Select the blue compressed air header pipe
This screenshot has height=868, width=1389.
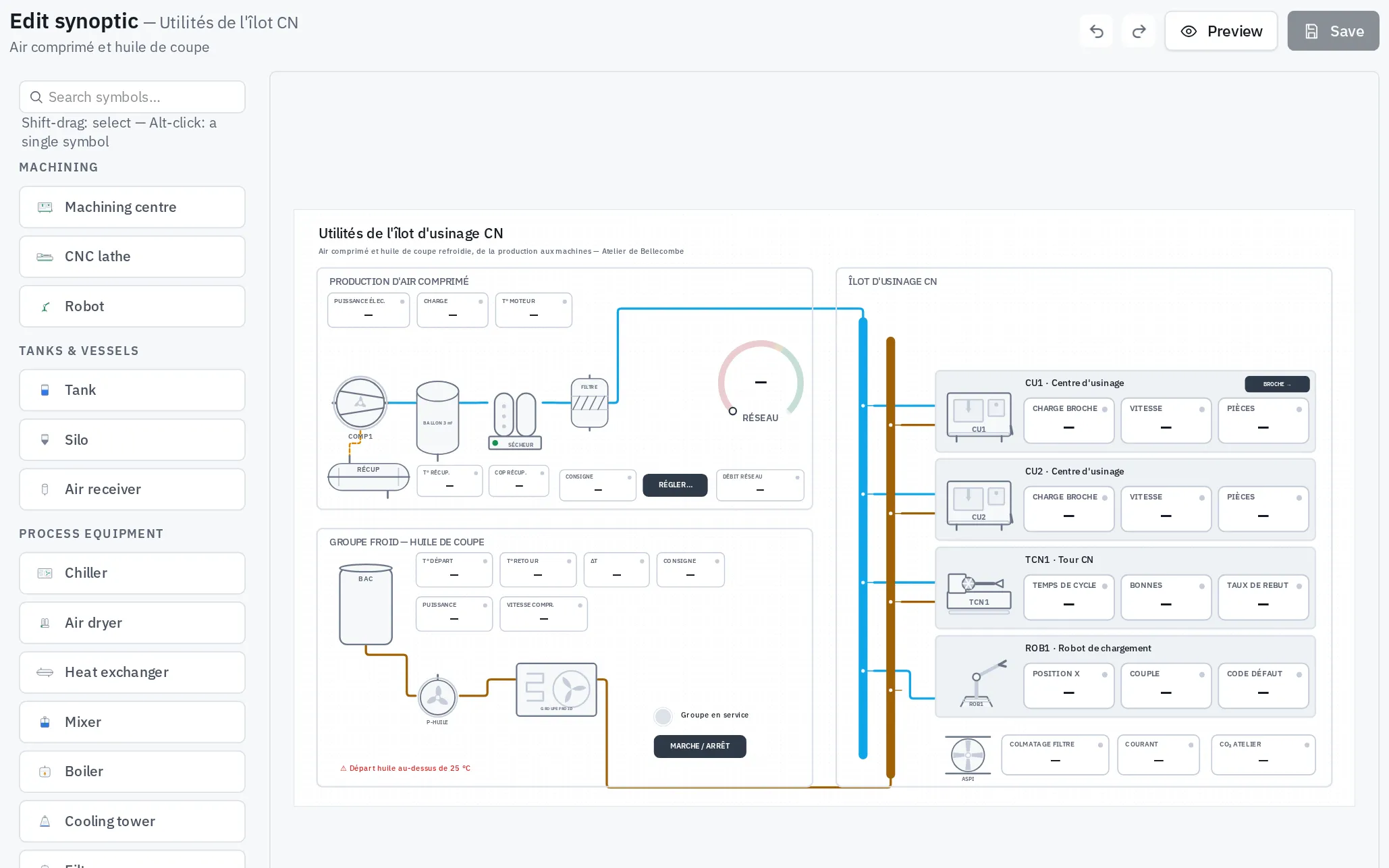tap(863, 538)
